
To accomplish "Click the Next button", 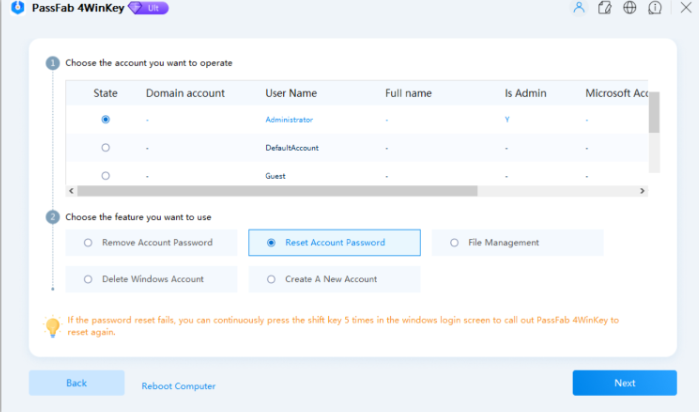I will (x=624, y=383).
